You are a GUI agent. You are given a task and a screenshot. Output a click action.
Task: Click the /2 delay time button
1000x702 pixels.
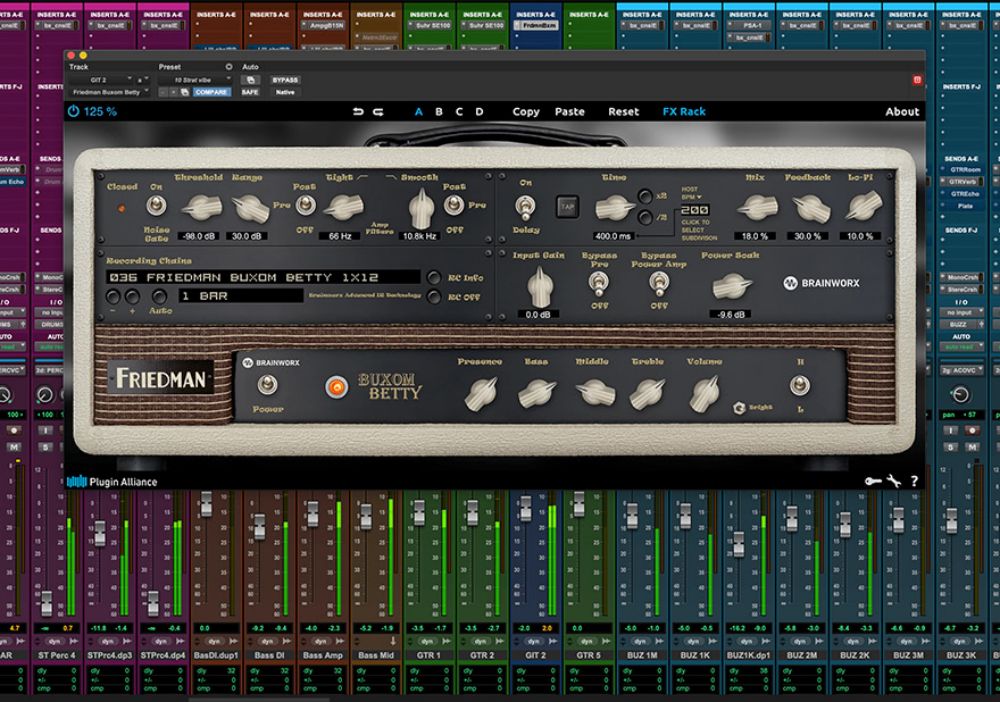coord(645,218)
